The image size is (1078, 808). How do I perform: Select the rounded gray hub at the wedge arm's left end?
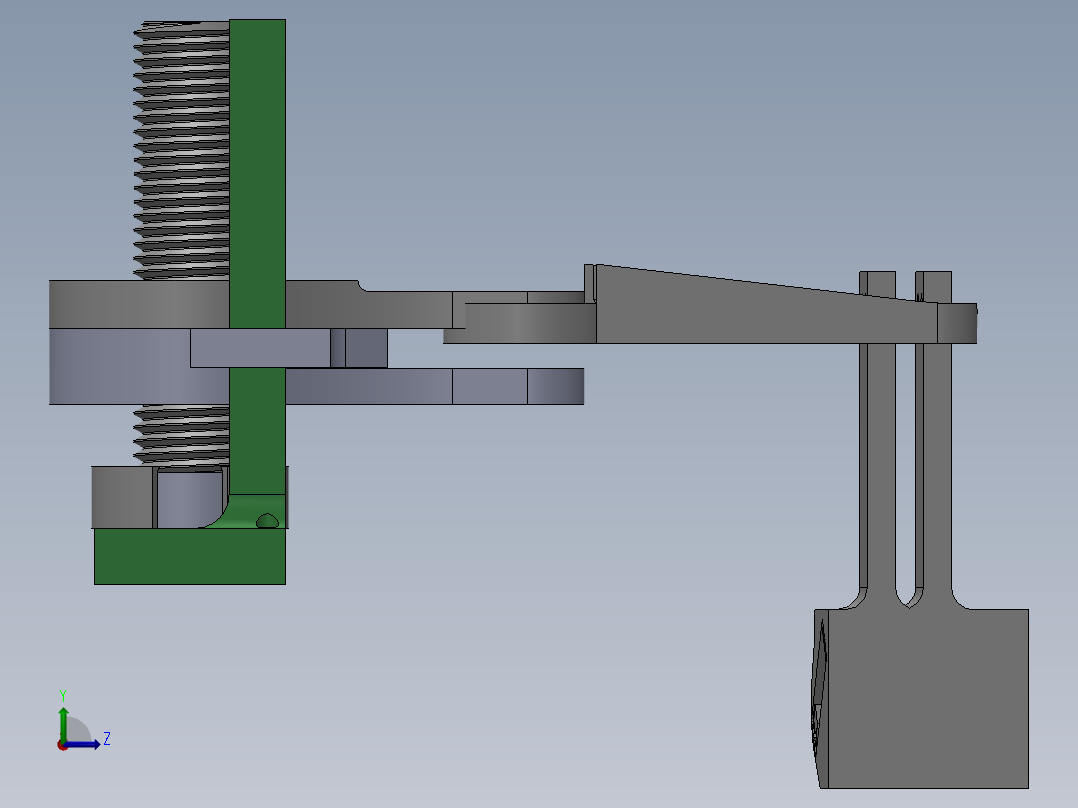[520, 323]
